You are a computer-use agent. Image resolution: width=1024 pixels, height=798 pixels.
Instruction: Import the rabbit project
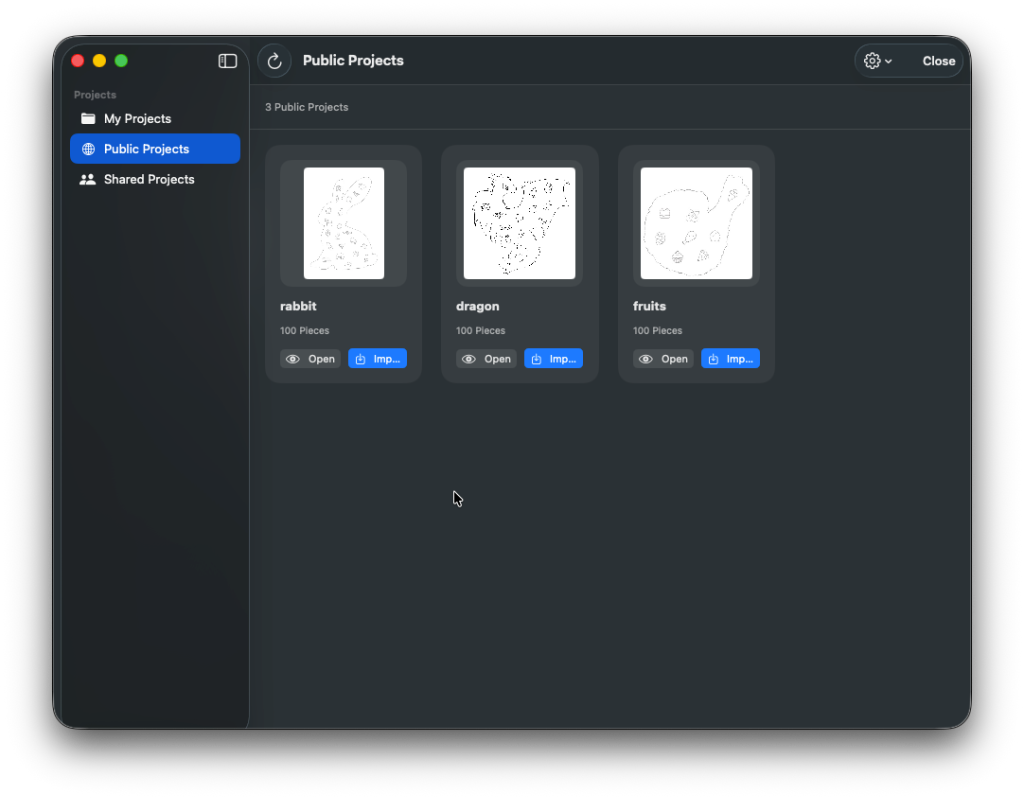point(377,359)
